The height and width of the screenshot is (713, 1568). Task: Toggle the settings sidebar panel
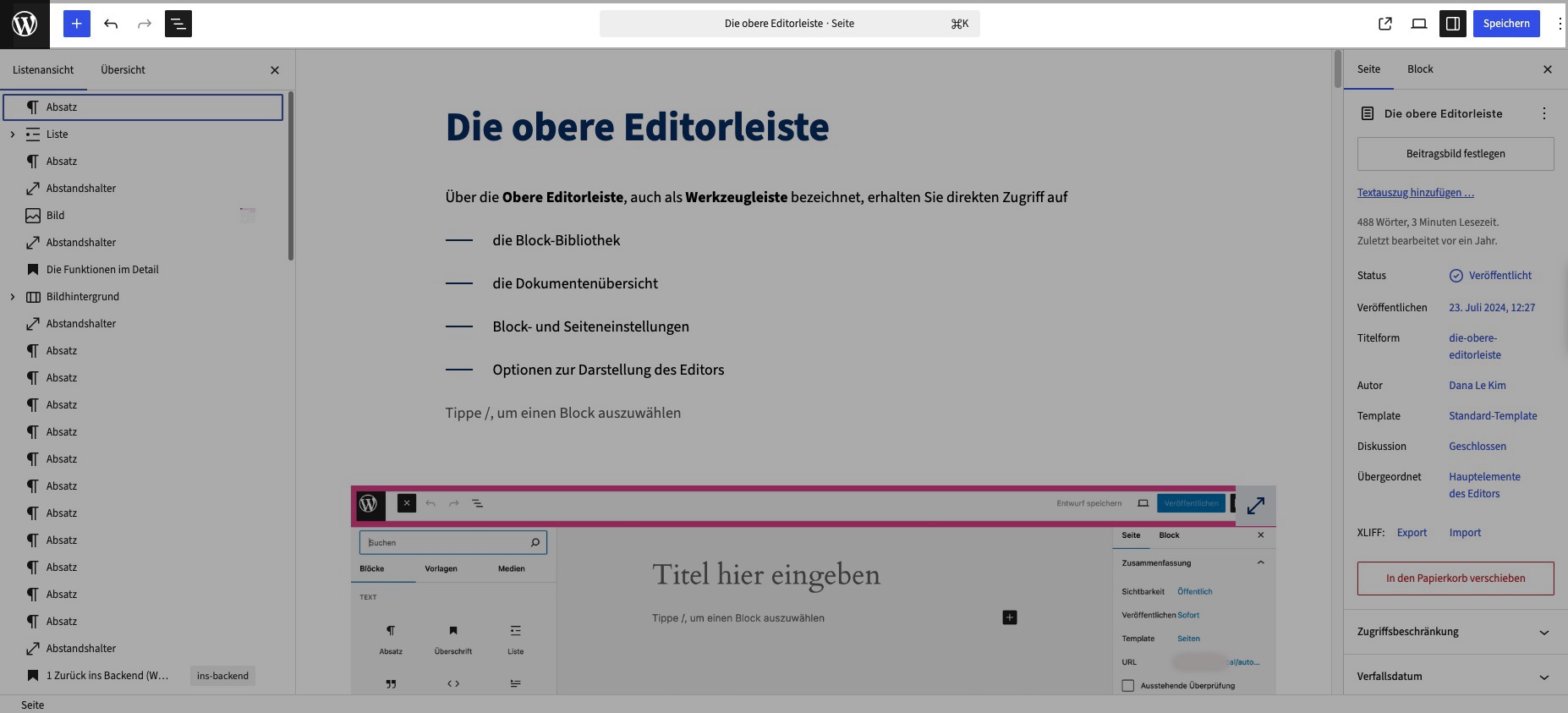(x=1453, y=24)
